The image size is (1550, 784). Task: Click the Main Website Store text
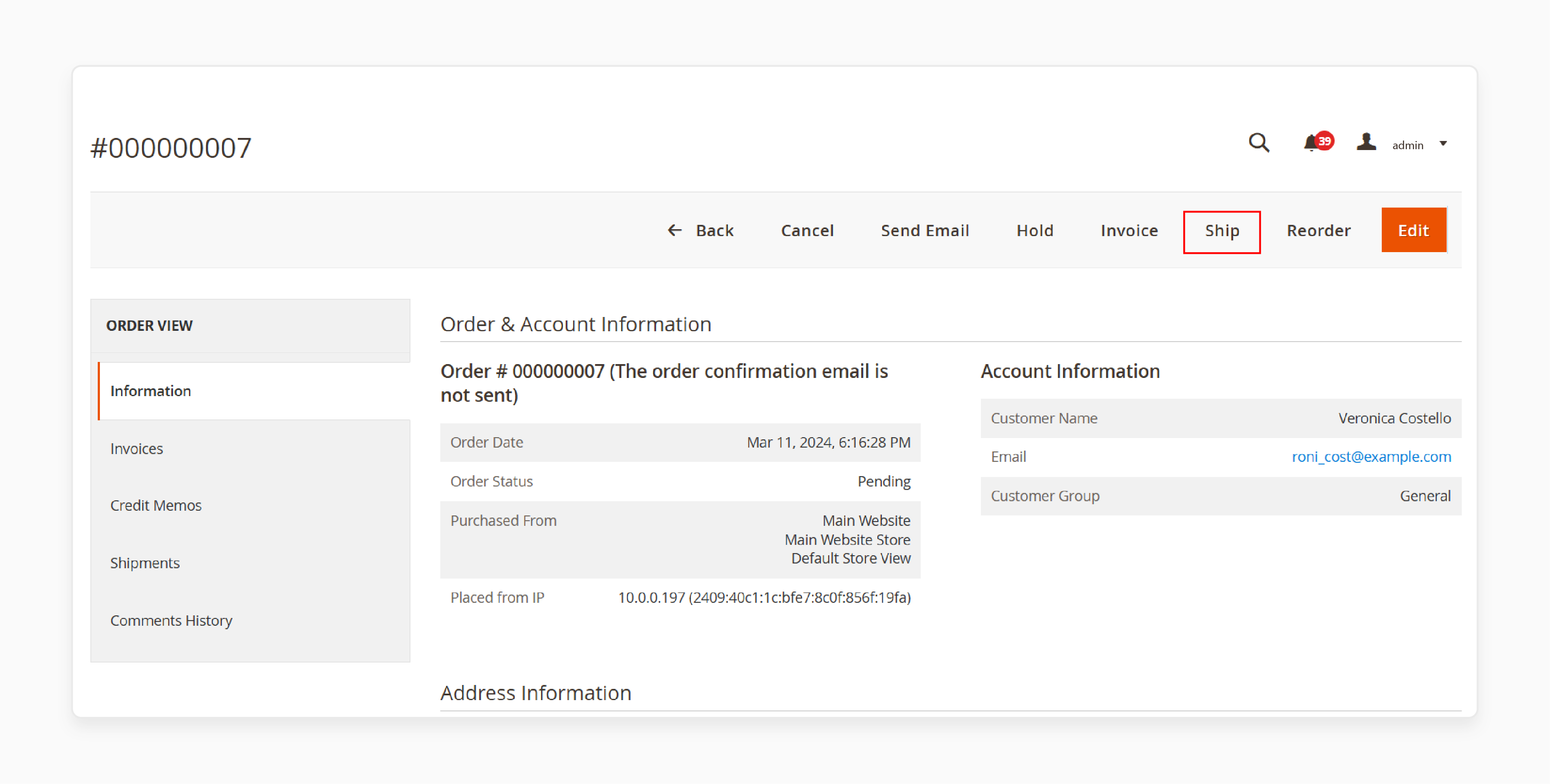[x=847, y=540]
